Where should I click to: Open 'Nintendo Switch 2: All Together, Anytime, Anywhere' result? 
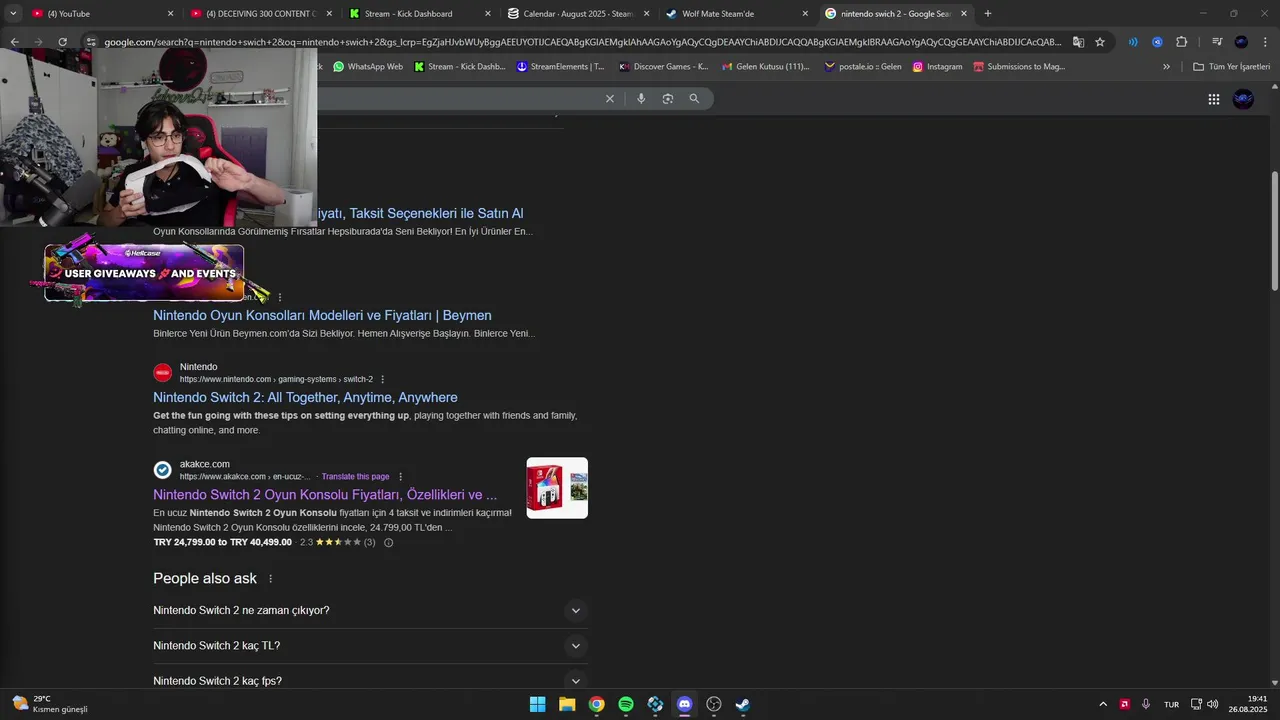pyautogui.click(x=305, y=398)
